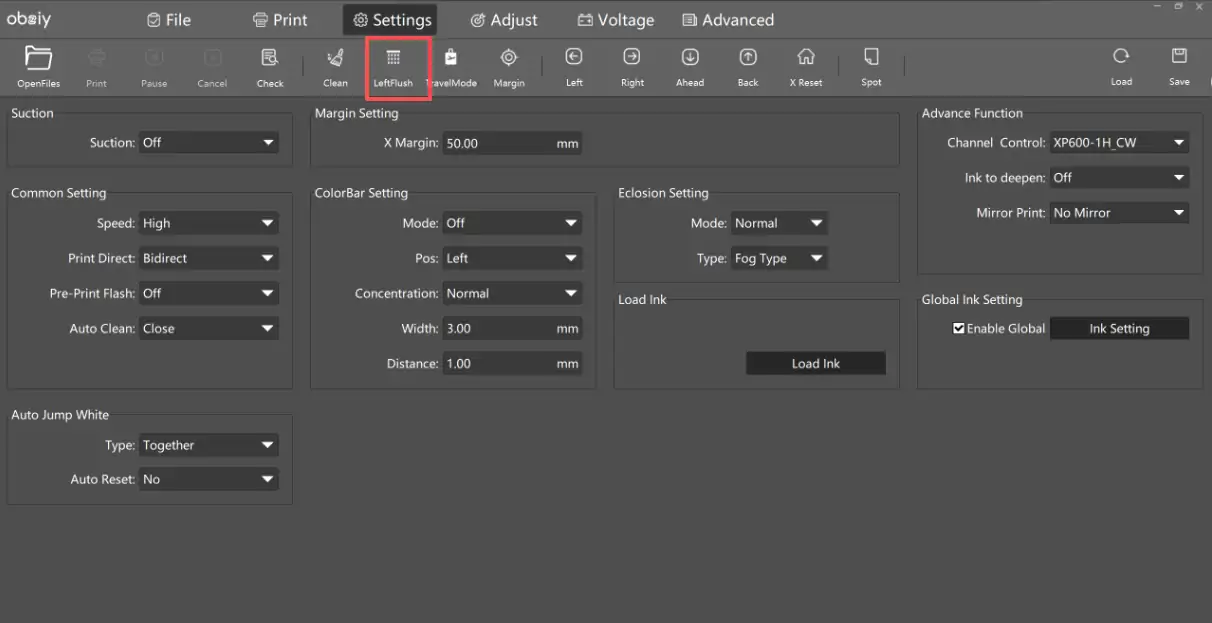Click the X Reset home icon
The height and width of the screenshot is (623, 1212).
point(806,57)
